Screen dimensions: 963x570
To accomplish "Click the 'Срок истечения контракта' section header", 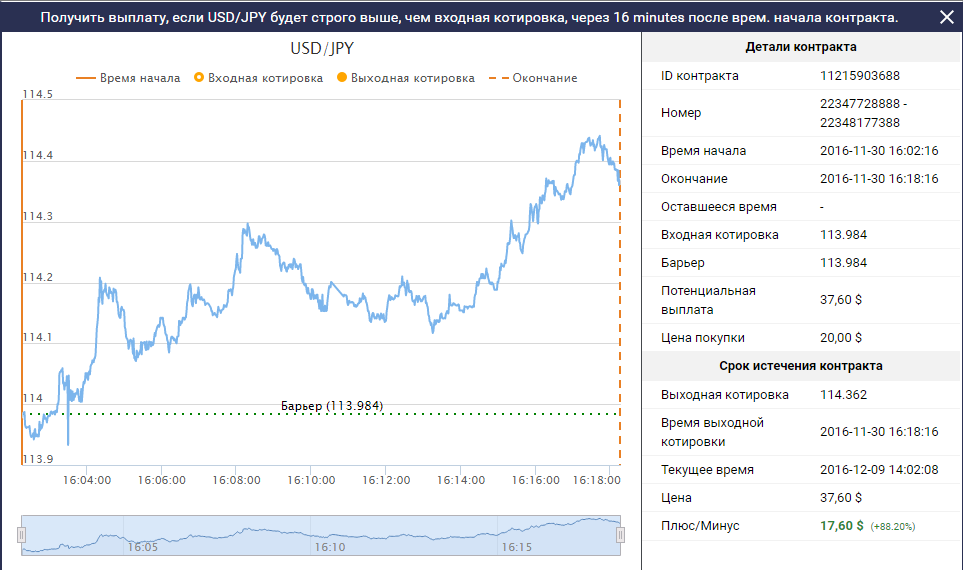I will pos(801,366).
